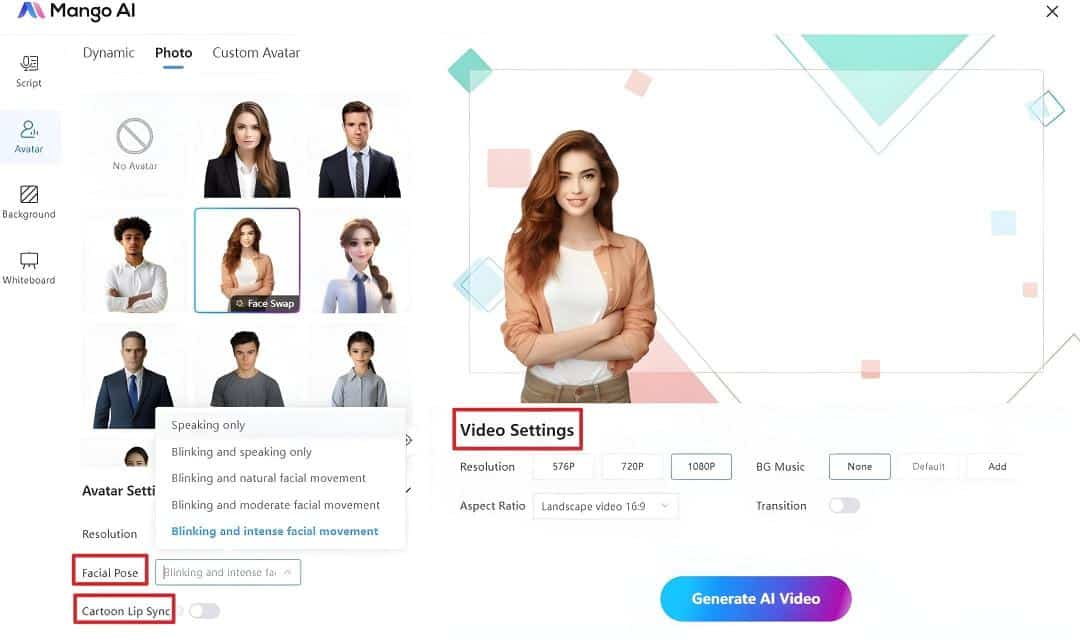The image size is (1080, 640).
Task: Enable the Transition toggle
Action: (x=844, y=506)
